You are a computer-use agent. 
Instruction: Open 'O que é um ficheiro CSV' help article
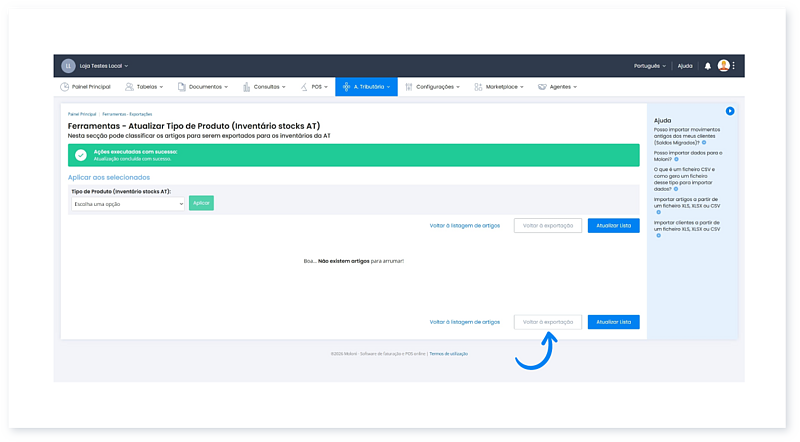684,179
